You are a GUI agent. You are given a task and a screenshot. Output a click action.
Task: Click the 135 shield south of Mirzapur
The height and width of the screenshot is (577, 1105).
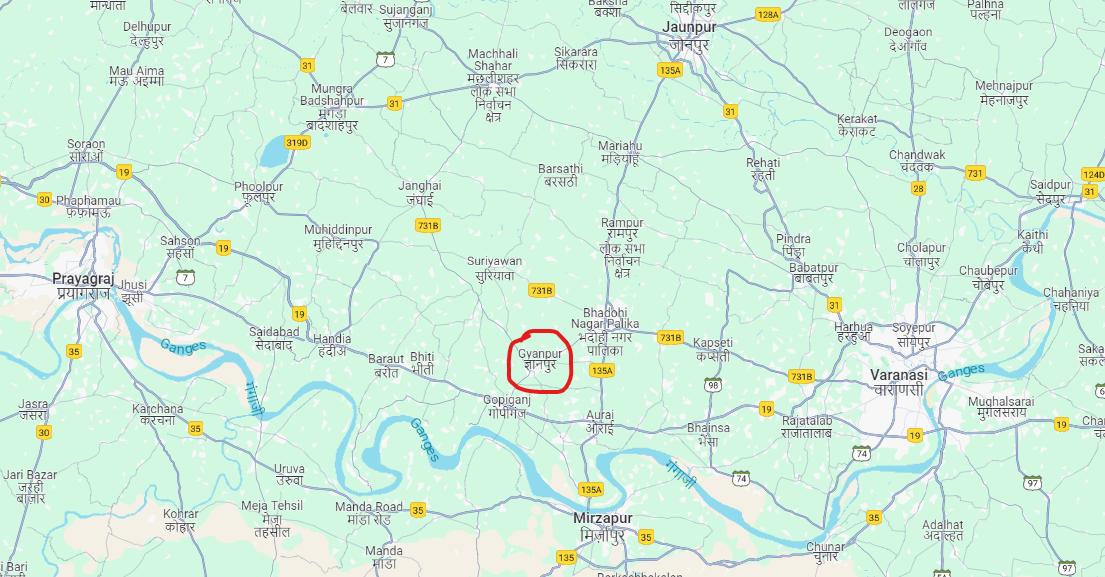coord(566,557)
